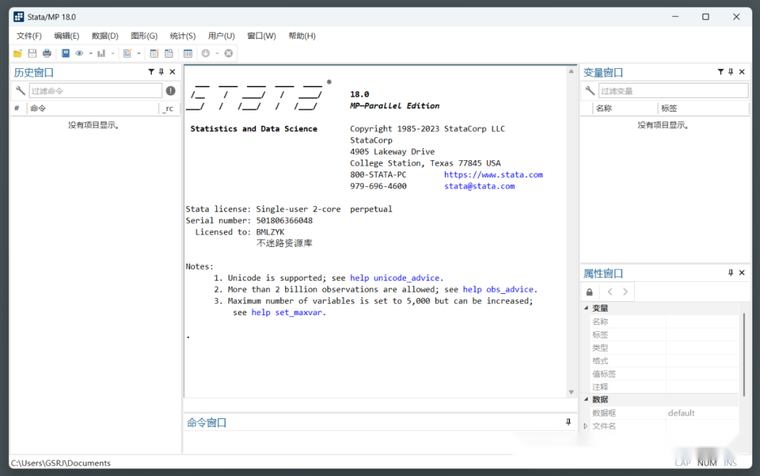This screenshot has height=476, width=760.
Task: Click wrench icon beside 过滤命令 field
Action: (20, 91)
